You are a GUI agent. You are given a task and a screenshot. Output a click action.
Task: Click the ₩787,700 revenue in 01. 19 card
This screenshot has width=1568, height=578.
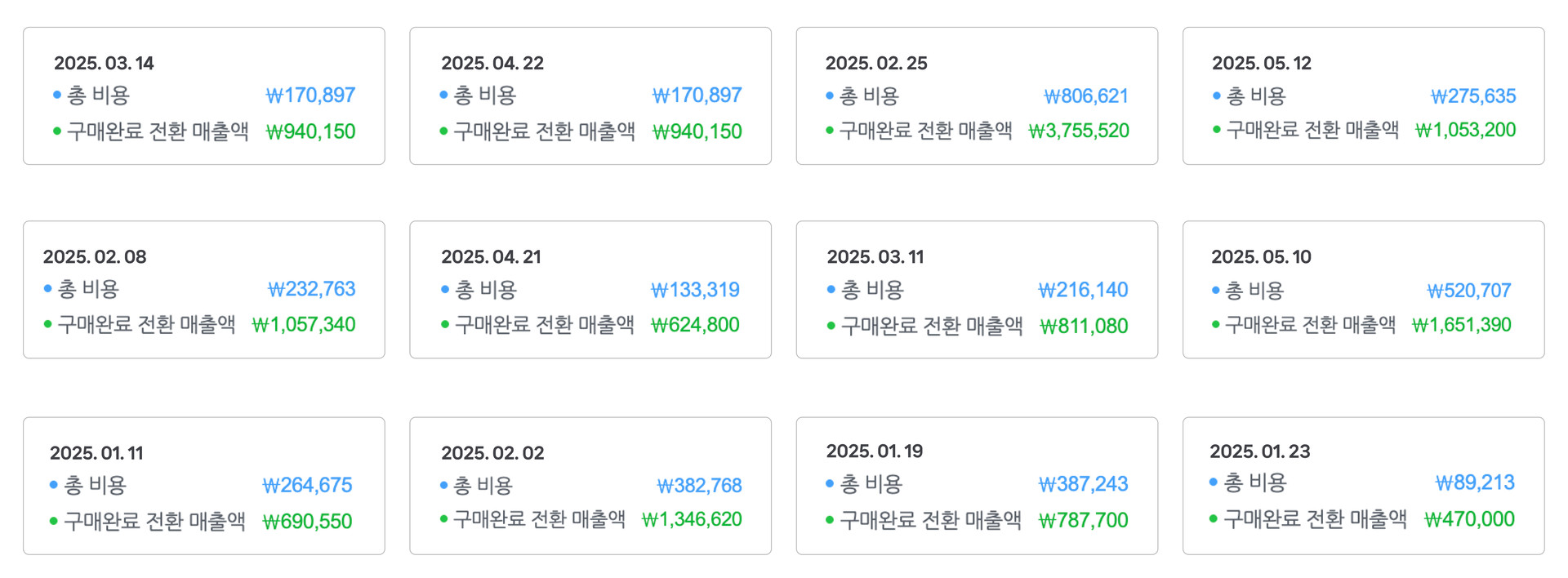[x=1083, y=520]
